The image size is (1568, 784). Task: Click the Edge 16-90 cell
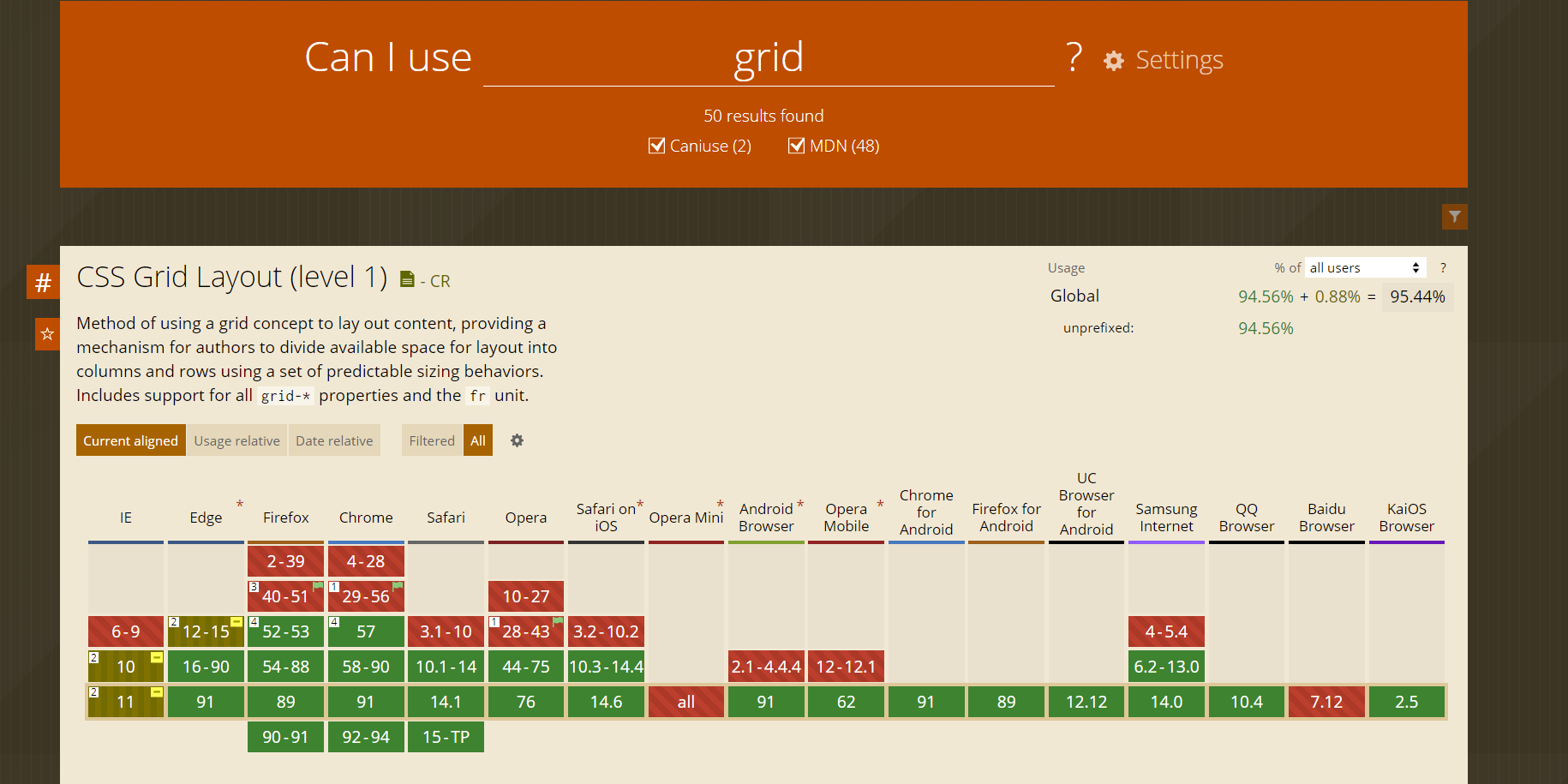pos(206,667)
